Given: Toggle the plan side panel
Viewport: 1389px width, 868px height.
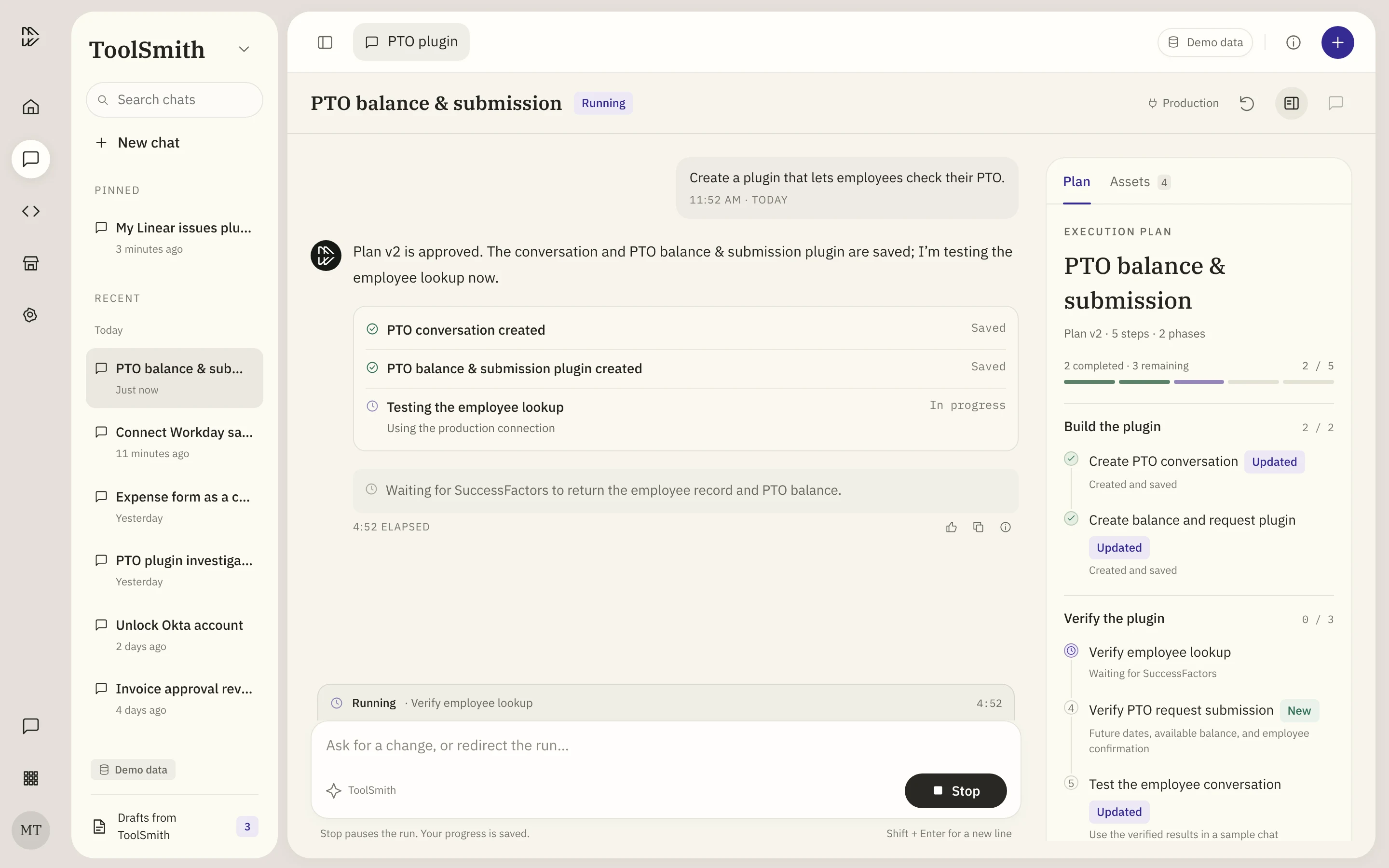Looking at the screenshot, I should pos(1292,103).
